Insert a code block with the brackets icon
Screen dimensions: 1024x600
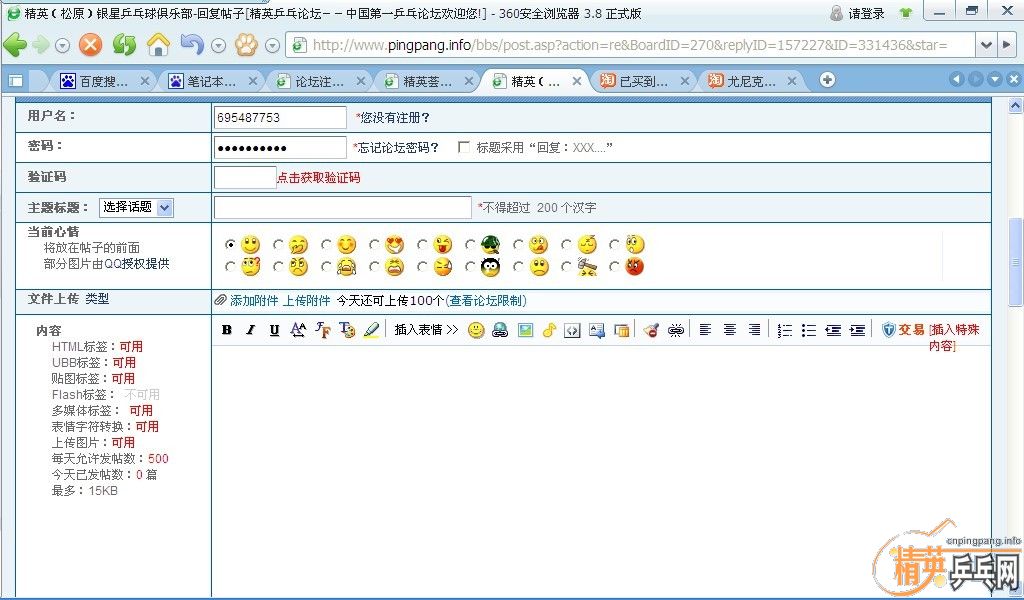(572, 330)
